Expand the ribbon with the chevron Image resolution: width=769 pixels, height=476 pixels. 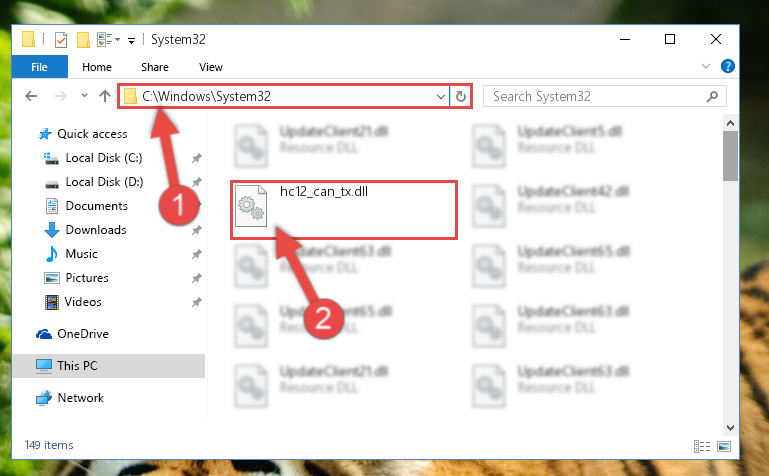[x=706, y=66]
